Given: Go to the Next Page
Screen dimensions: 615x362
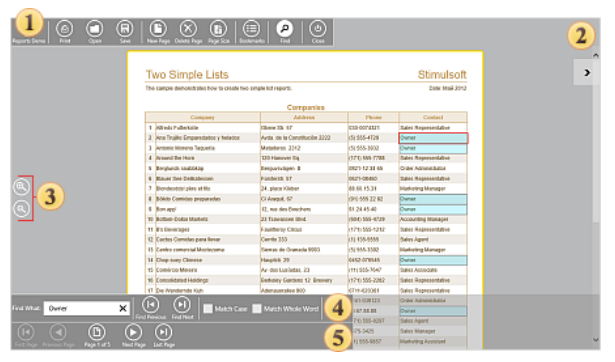Looking at the screenshot, I should point(133,333).
